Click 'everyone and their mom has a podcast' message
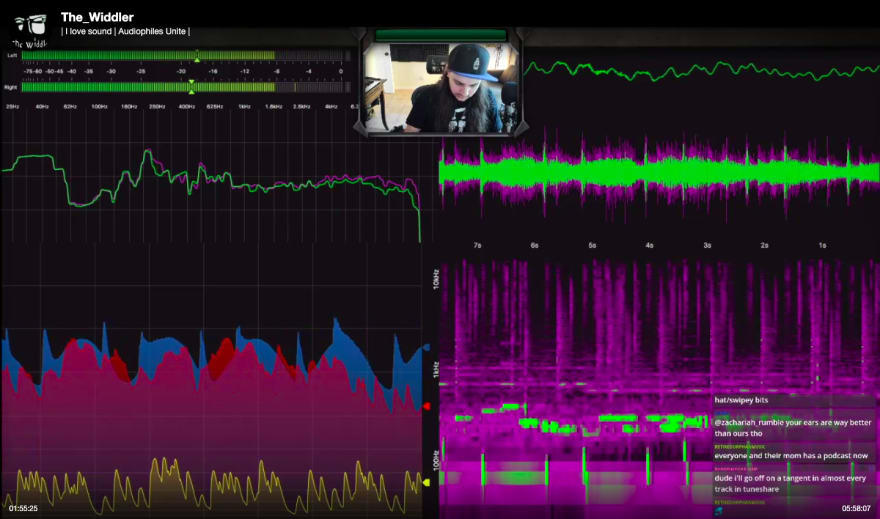The height and width of the screenshot is (519, 880). tap(791, 456)
